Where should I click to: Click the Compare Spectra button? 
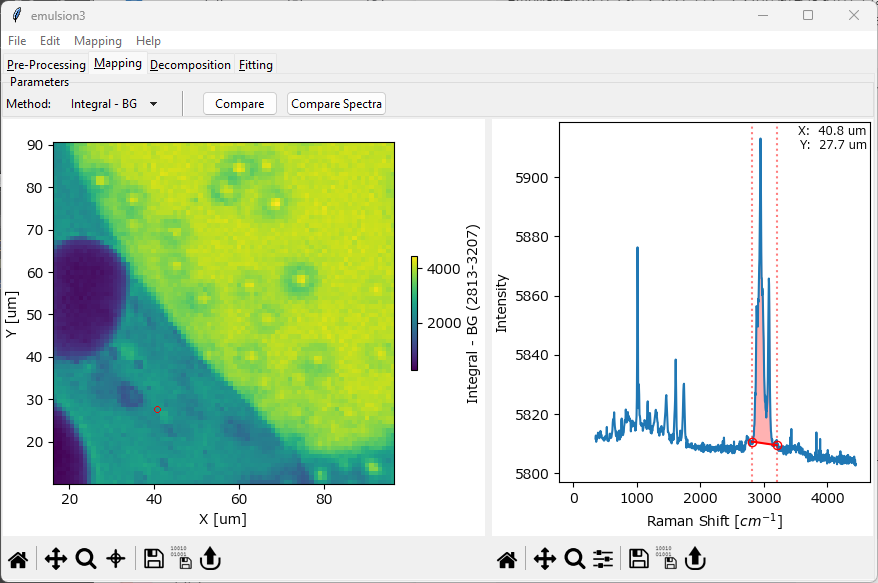point(336,104)
